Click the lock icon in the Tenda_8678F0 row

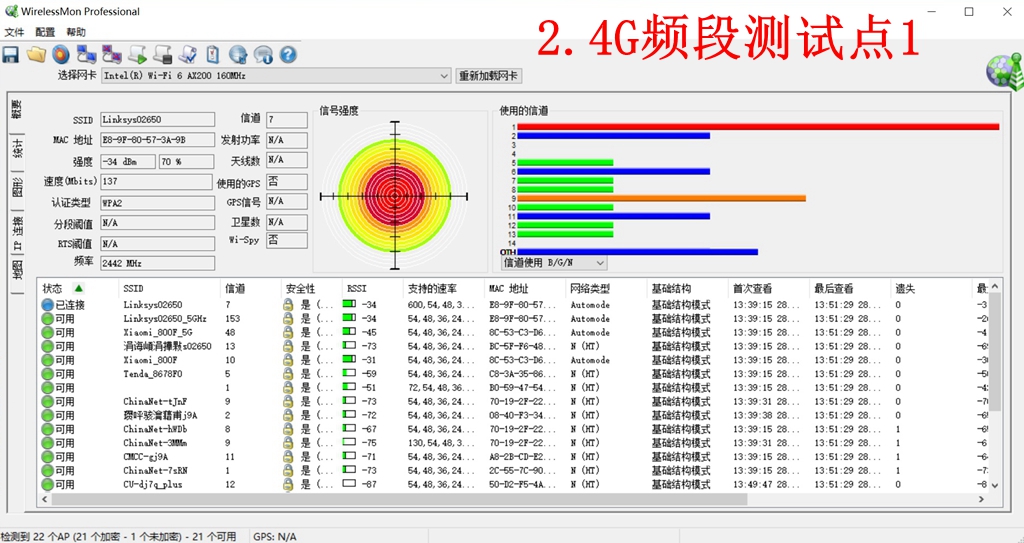287,374
